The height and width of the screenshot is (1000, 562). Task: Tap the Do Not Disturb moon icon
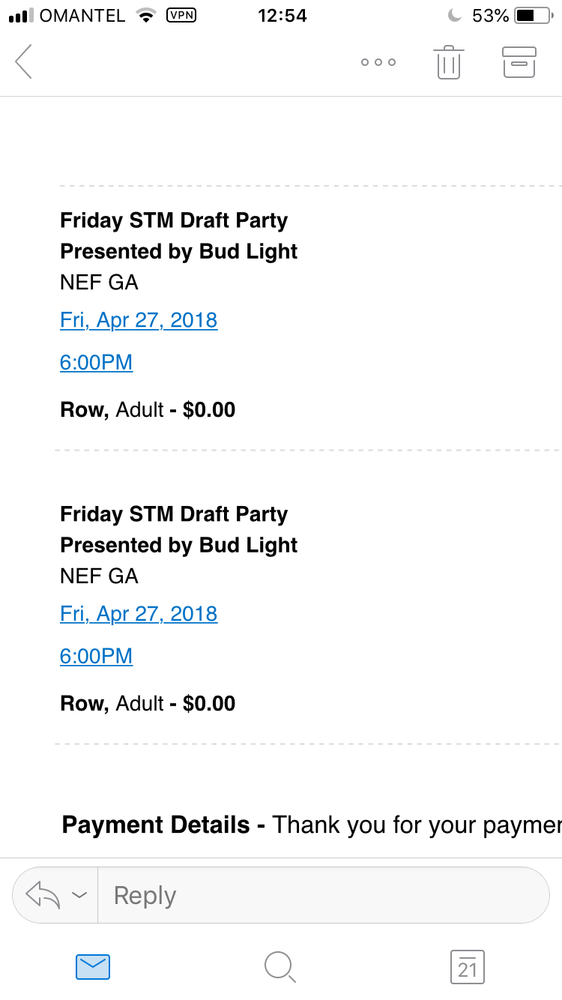pos(454,15)
